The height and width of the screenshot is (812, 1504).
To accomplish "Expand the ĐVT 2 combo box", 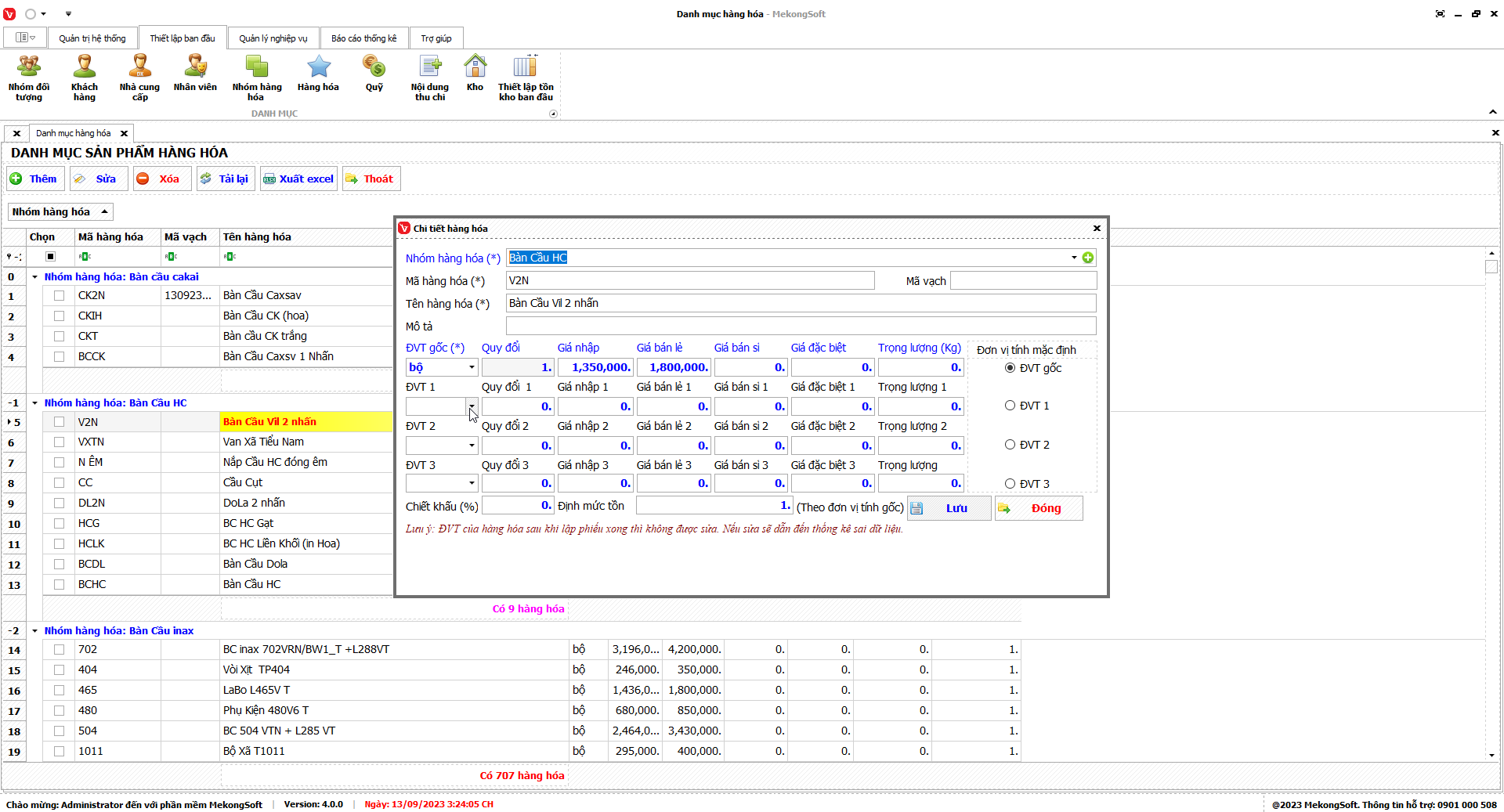I will [x=472, y=446].
